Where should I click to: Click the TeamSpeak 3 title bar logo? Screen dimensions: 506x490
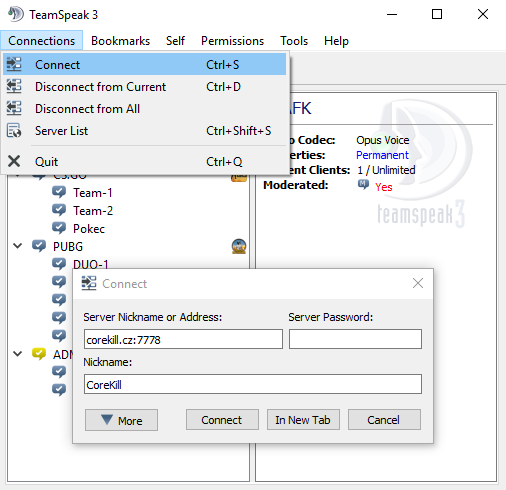pos(16,14)
